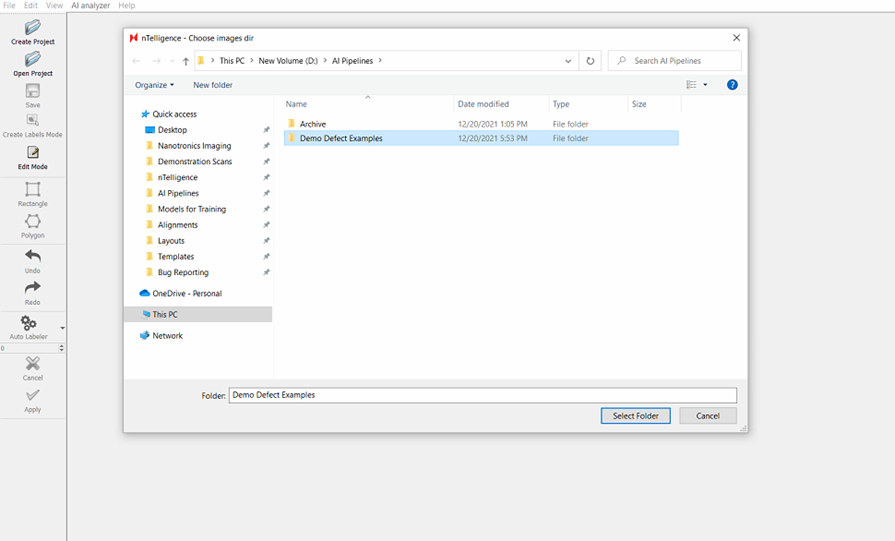Viewport: 895px width, 541px height.
Task: Click the Undo arrow icon
Action: click(33, 257)
